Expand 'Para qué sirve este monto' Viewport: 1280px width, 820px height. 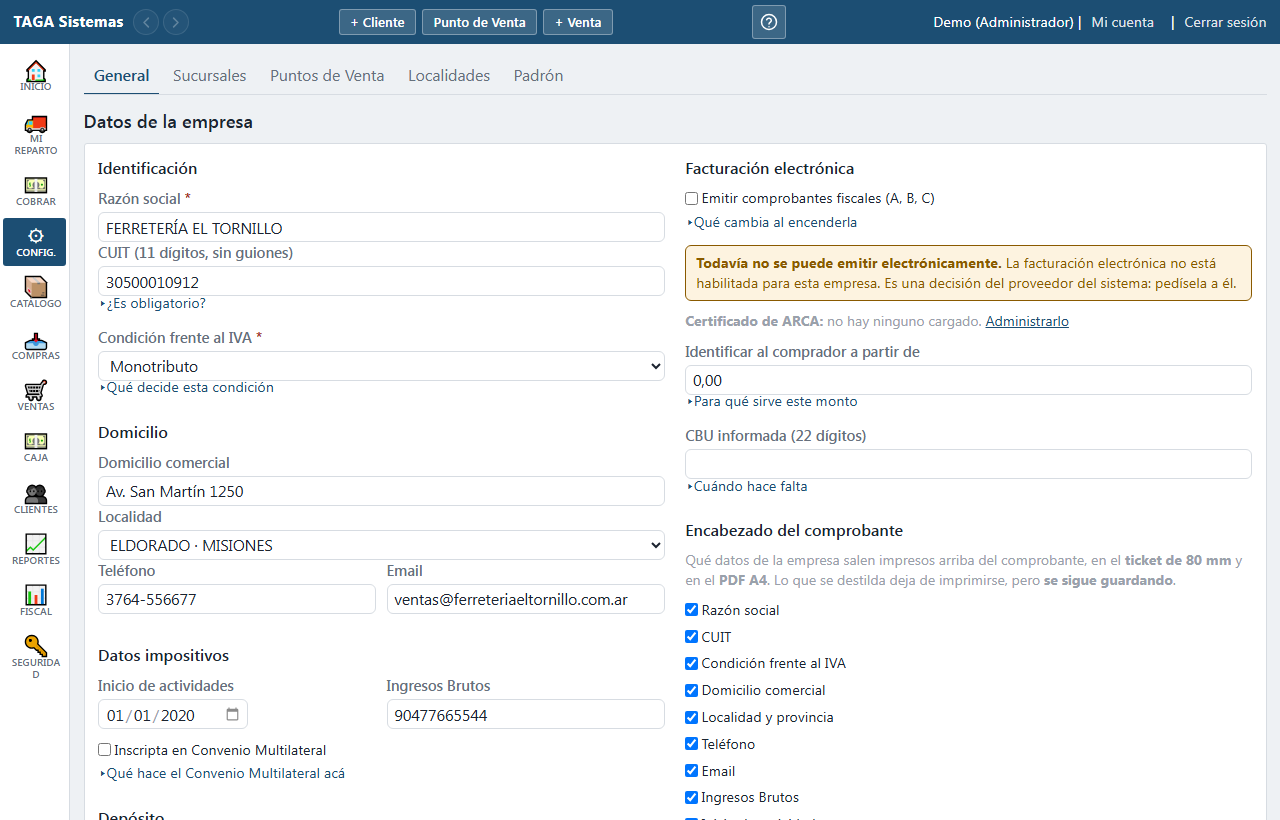click(x=771, y=401)
